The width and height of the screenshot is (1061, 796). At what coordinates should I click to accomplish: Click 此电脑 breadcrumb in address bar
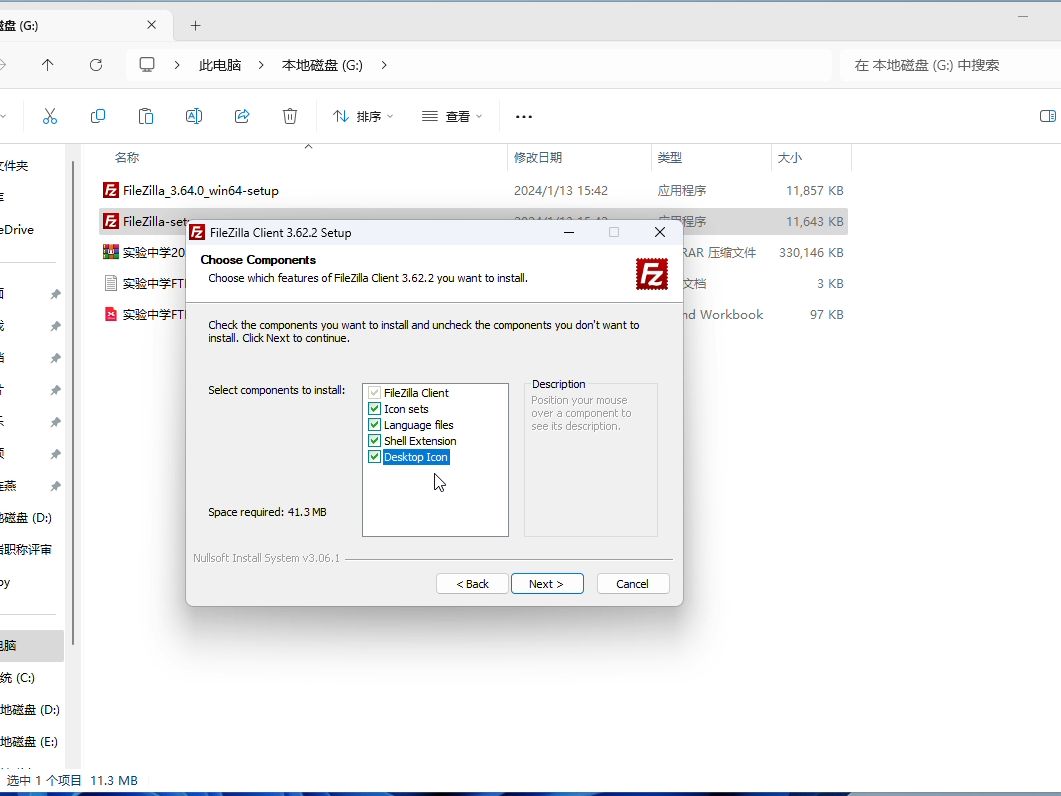point(220,65)
